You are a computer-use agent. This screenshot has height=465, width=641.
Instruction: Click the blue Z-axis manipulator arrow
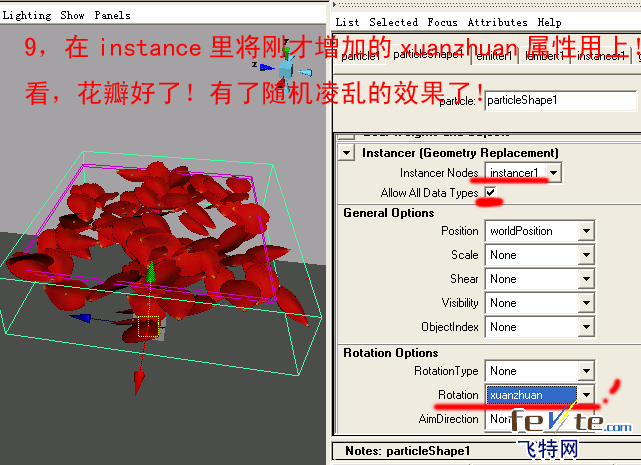pyautogui.click(x=81, y=318)
